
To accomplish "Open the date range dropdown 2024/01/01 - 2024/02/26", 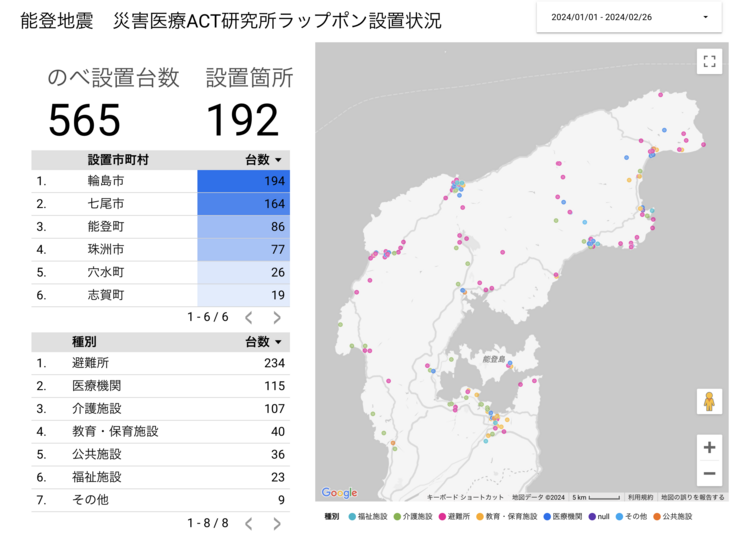I will (629, 17).
